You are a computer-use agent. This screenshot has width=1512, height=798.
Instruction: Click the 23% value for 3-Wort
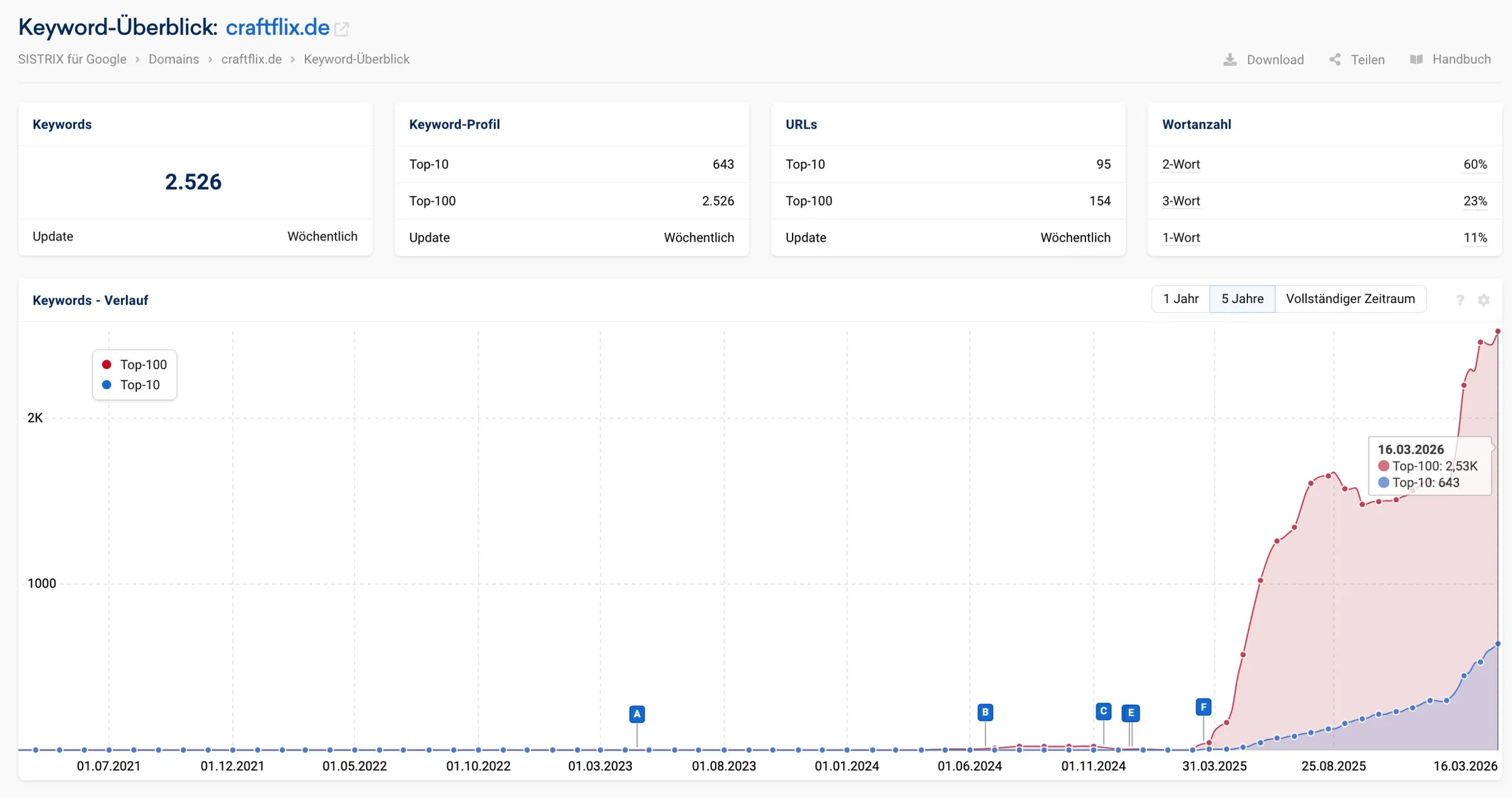[x=1475, y=201]
